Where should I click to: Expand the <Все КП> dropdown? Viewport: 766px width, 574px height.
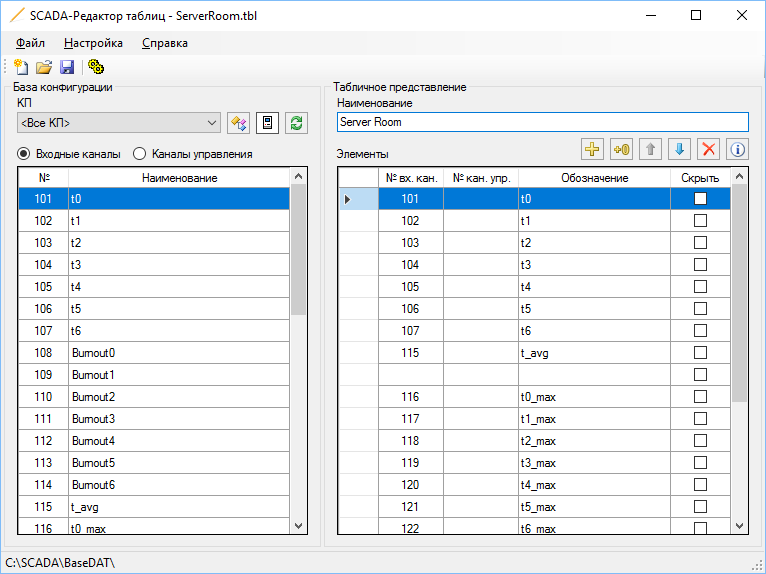click(x=211, y=123)
